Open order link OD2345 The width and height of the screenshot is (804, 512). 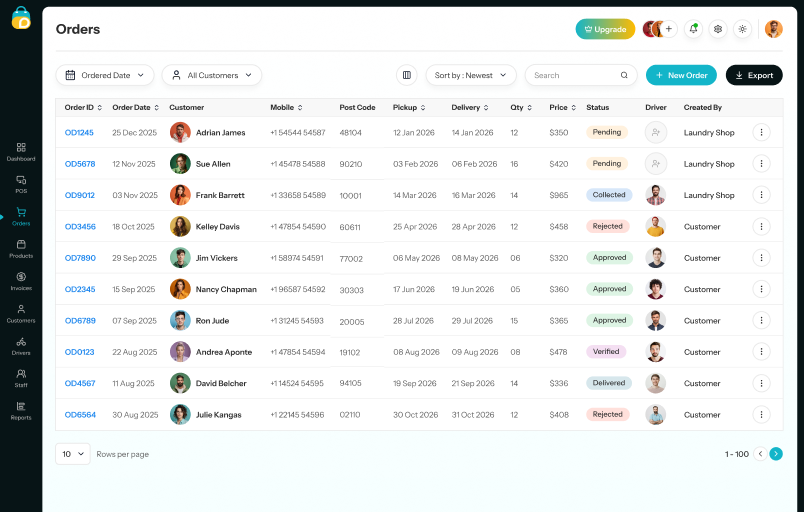[x=80, y=289]
